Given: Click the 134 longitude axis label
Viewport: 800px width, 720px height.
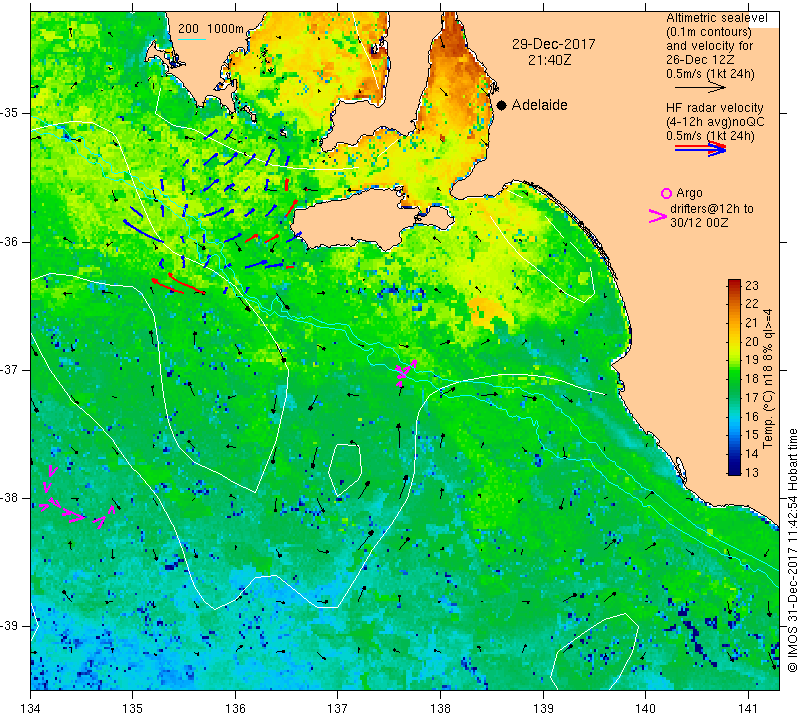Looking at the screenshot, I should 31,709.
